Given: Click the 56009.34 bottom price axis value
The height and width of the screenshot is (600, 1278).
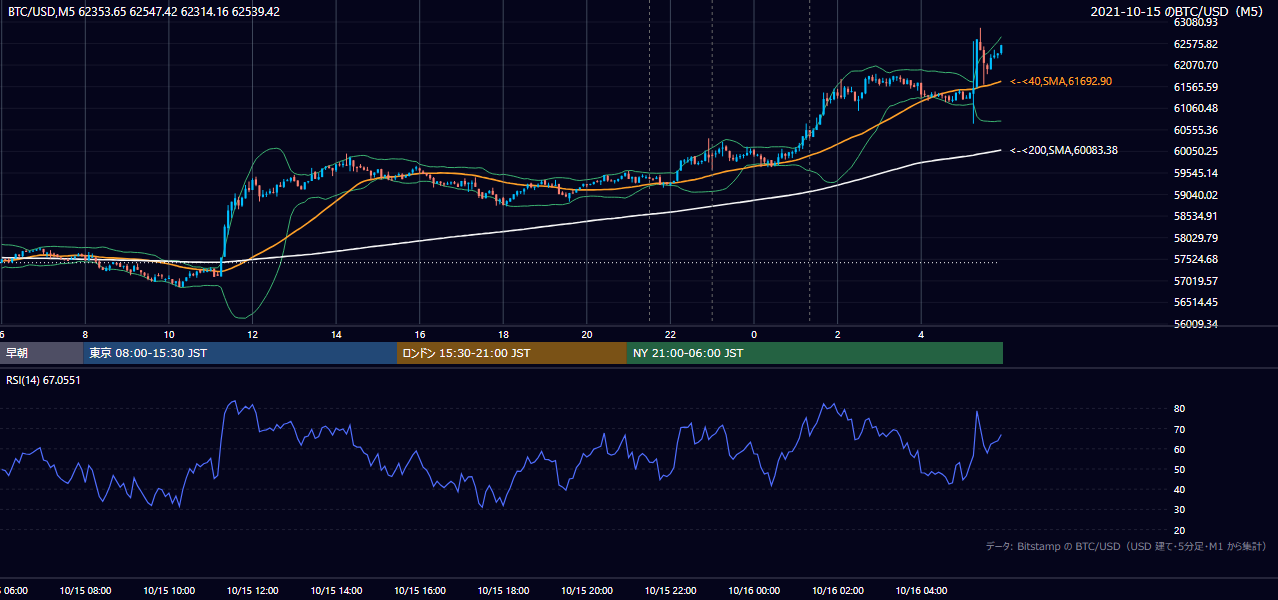Looking at the screenshot, I should click(1195, 324).
